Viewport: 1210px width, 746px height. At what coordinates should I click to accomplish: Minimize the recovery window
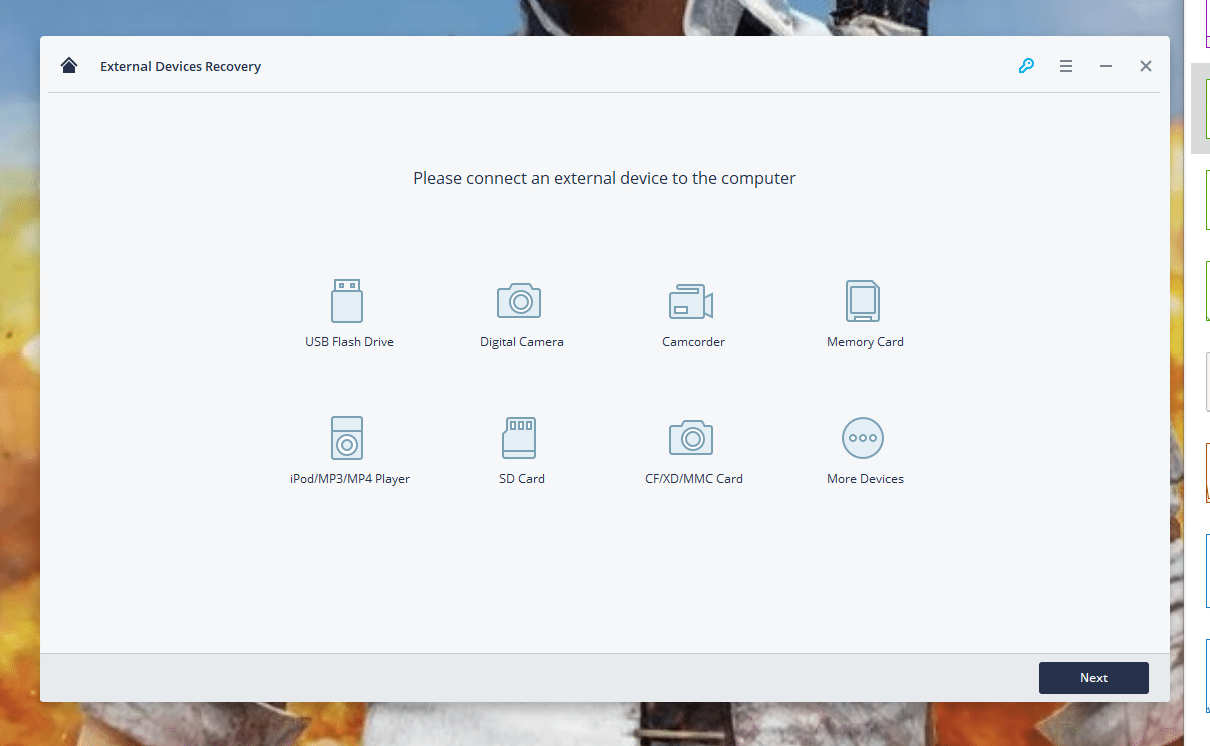1106,66
